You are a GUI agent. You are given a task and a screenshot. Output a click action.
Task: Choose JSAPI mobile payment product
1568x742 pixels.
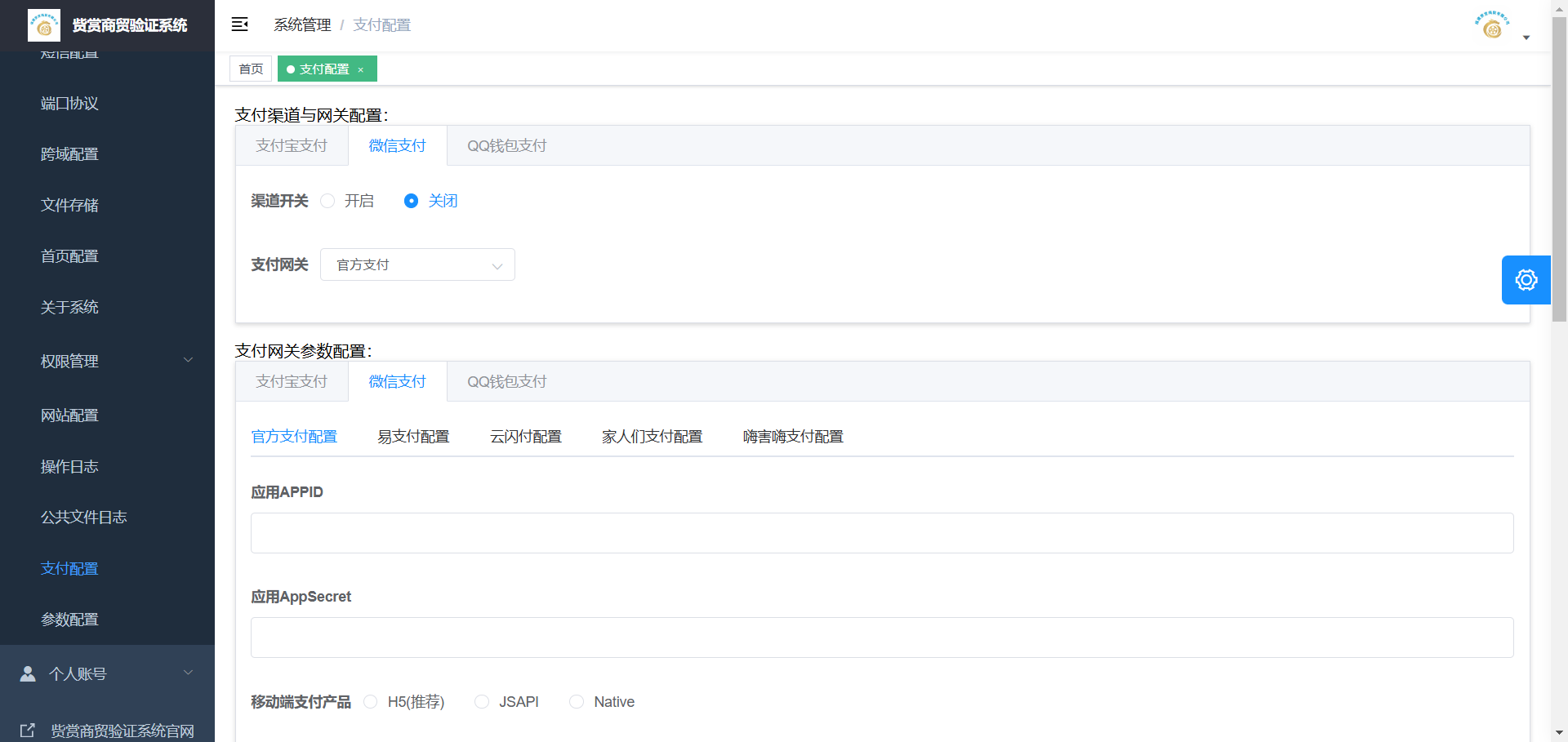pos(482,702)
